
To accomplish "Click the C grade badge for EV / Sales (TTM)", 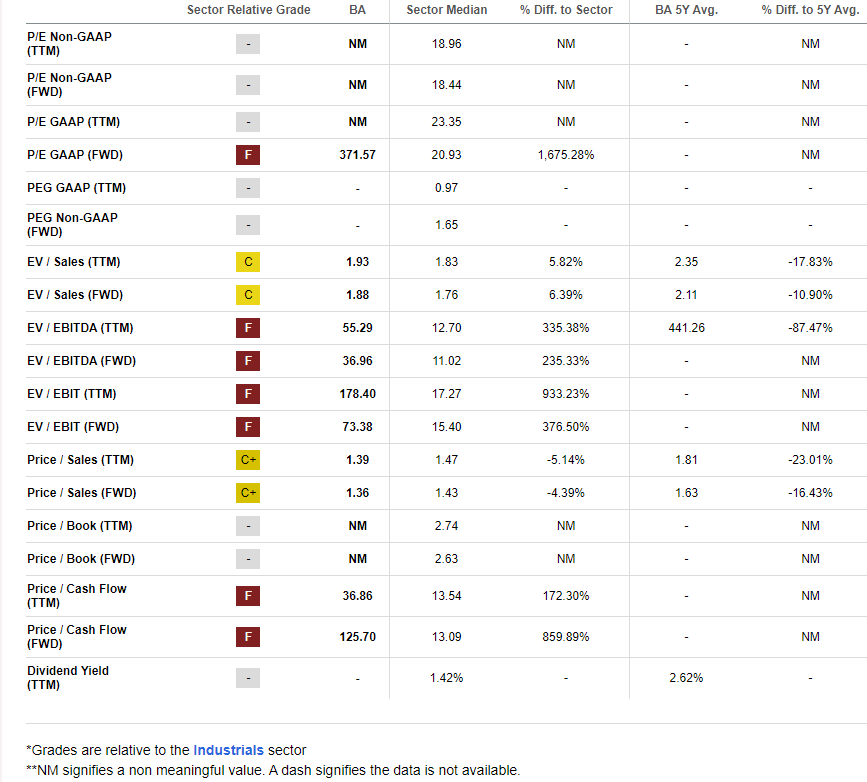I will pyautogui.click(x=248, y=262).
